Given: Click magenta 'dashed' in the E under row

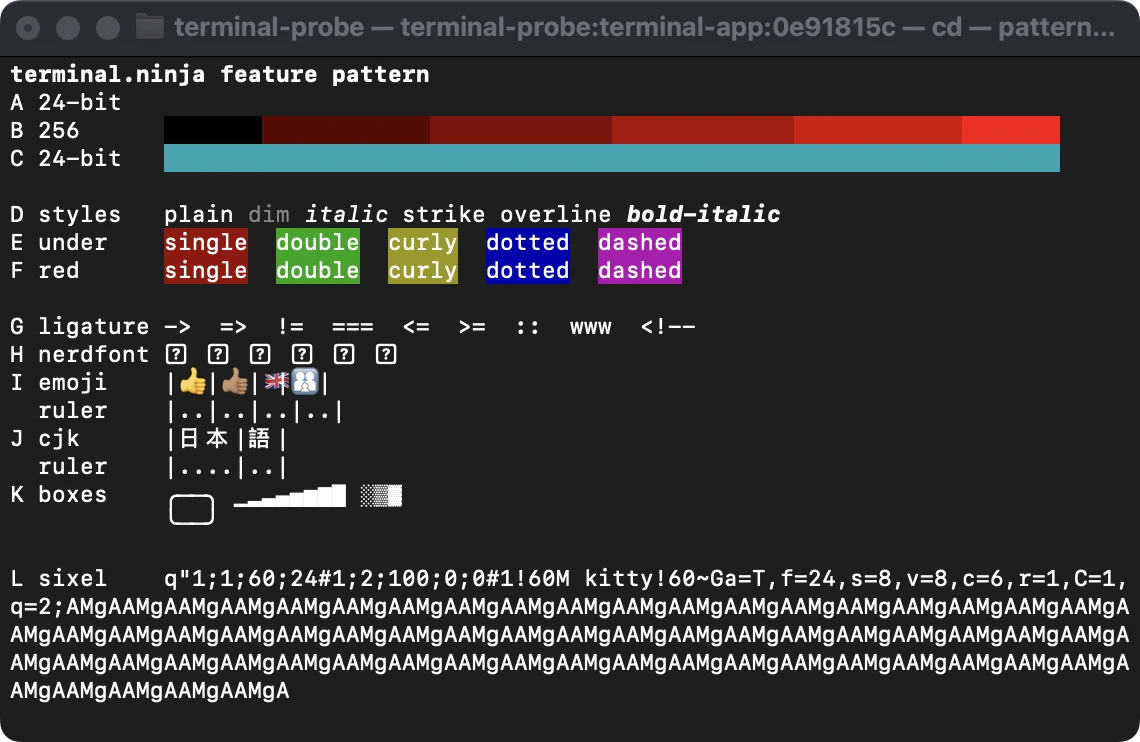Looking at the screenshot, I should 640,242.
